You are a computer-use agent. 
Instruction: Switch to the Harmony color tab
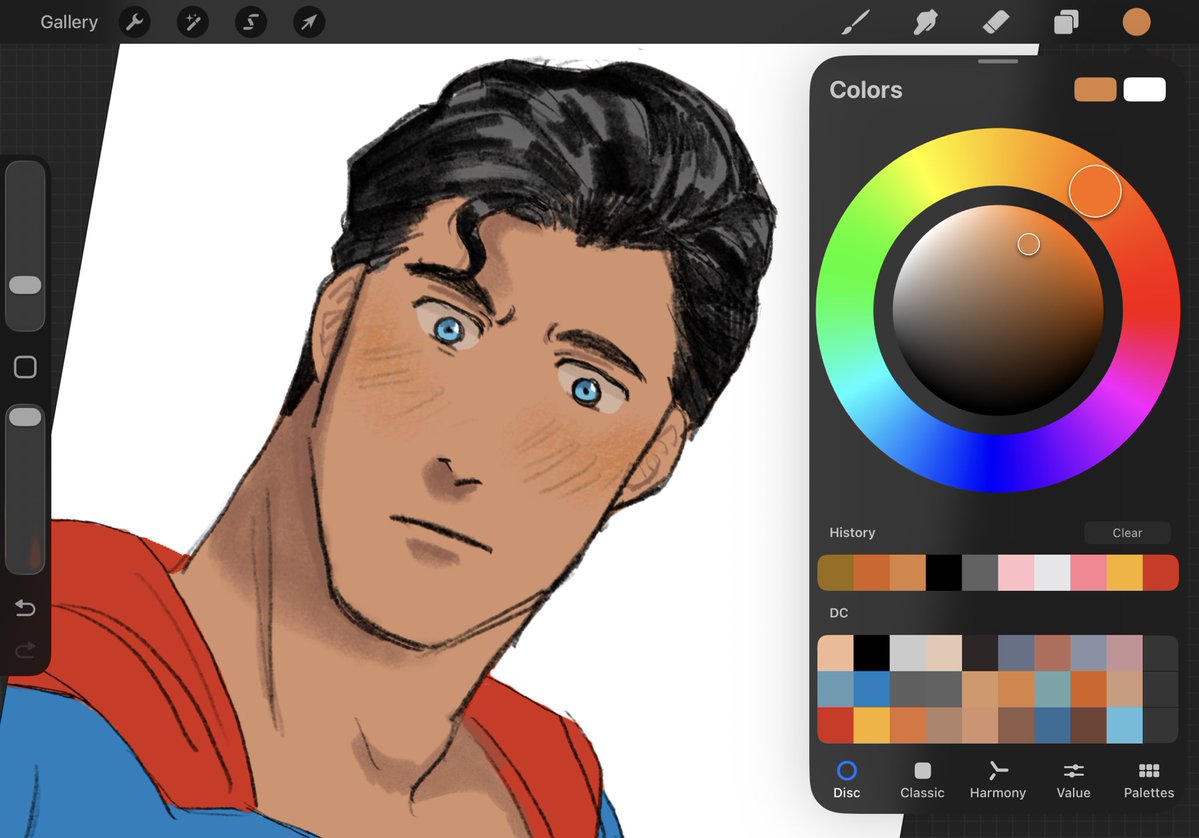click(998, 780)
